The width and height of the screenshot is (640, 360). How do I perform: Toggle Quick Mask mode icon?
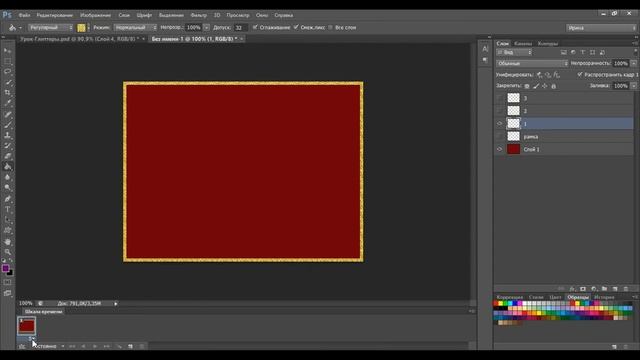click(7, 282)
